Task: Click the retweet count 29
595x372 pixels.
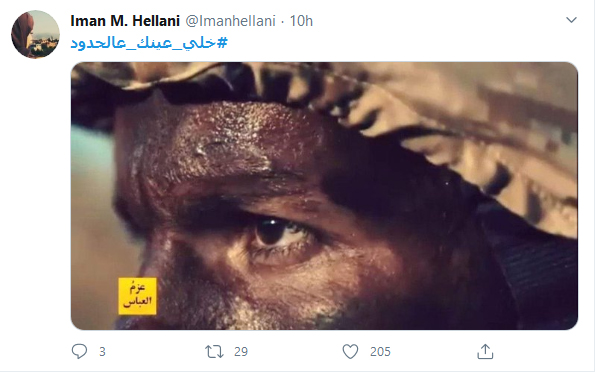Action: point(241,352)
